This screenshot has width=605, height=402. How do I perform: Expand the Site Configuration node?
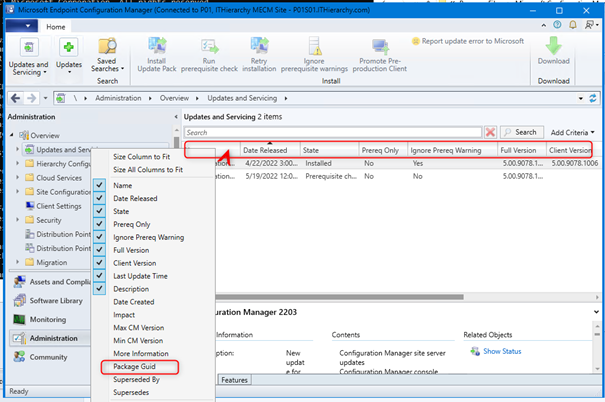pos(17,192)
